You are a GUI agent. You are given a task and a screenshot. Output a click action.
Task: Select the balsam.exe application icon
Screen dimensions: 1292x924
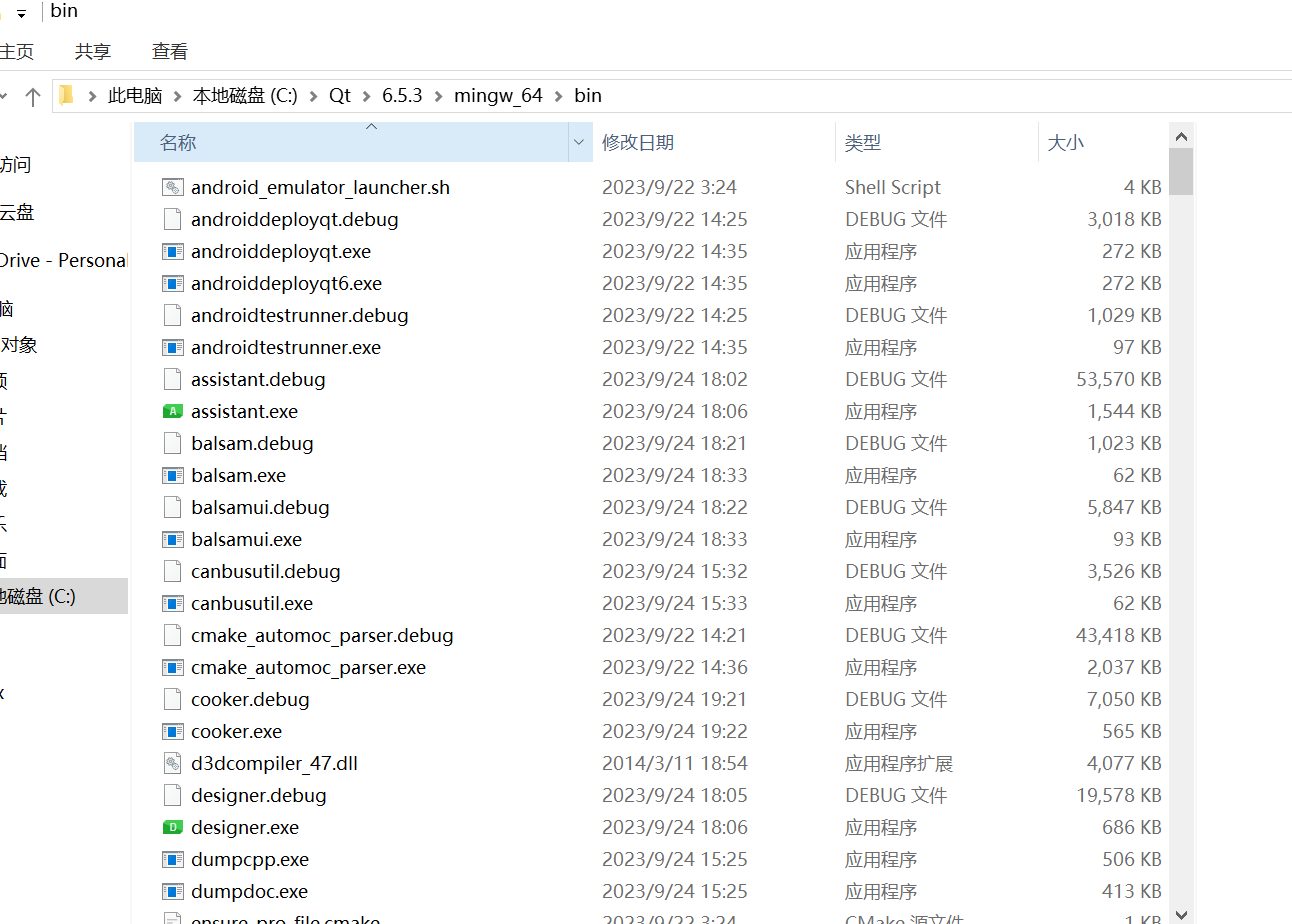coord(171,475)
